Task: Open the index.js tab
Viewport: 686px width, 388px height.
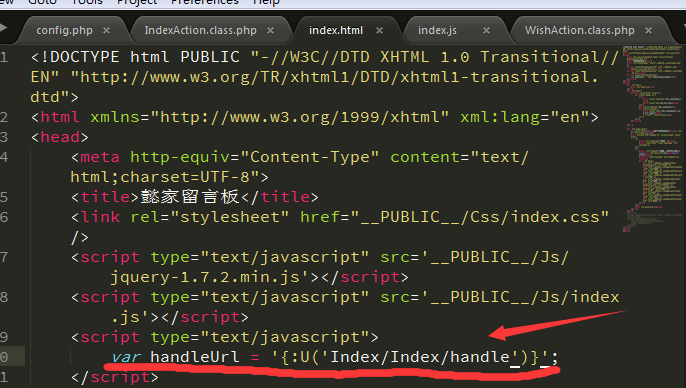Action: click(x=437, y=30)
